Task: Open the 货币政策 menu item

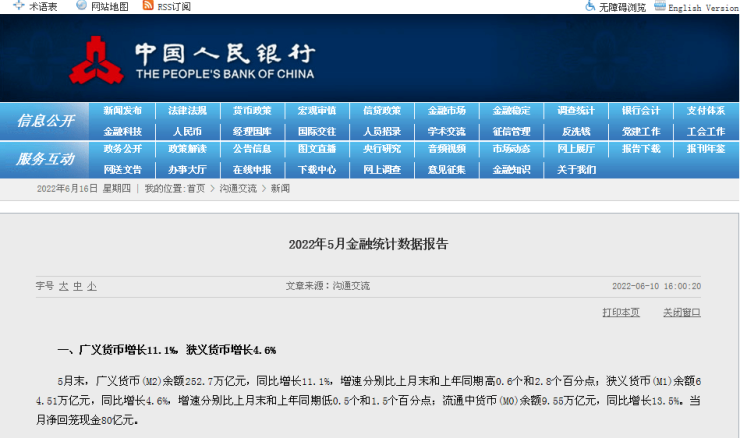Action: (x=252, y=110)
